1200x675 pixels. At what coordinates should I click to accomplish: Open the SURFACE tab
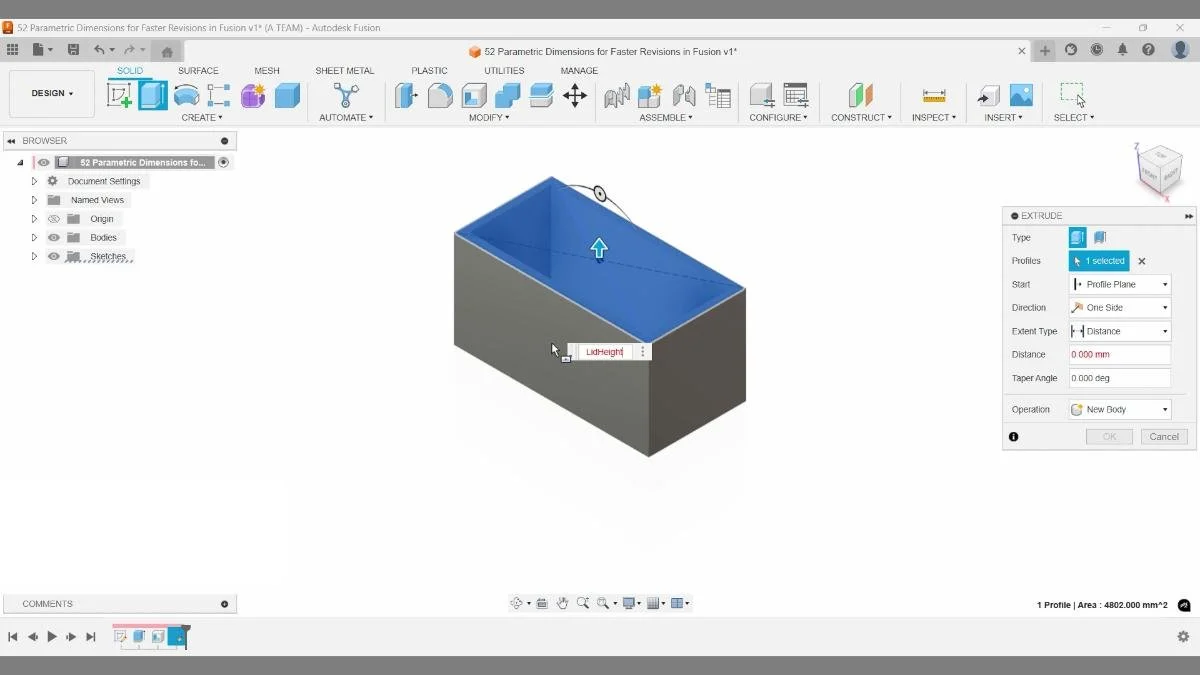pos(198,70)
